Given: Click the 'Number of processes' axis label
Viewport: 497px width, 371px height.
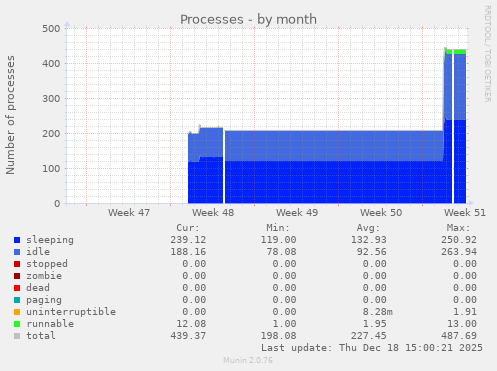Looking at the screenshot, I should click(10, 115).
